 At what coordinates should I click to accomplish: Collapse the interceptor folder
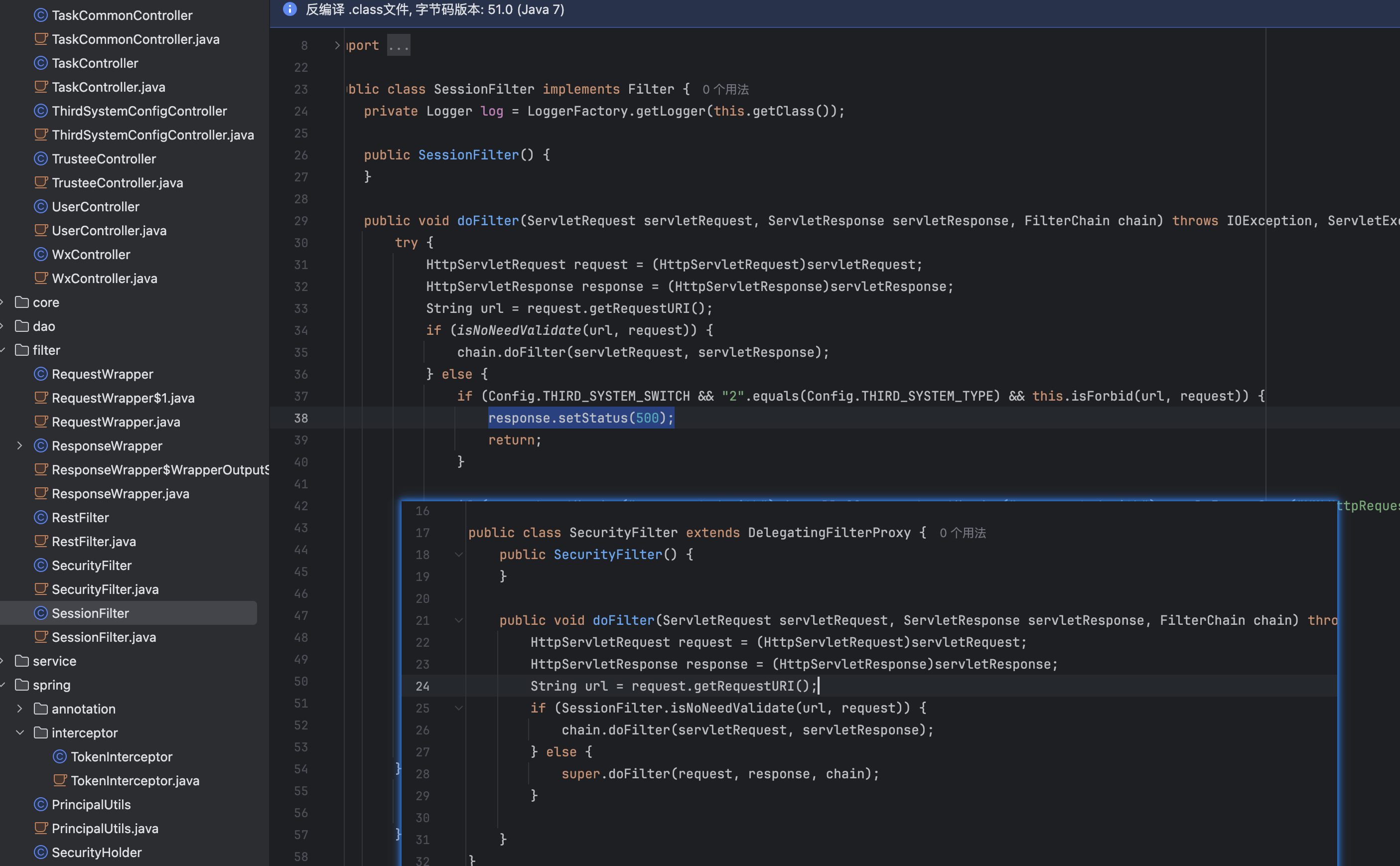[19, 732]
